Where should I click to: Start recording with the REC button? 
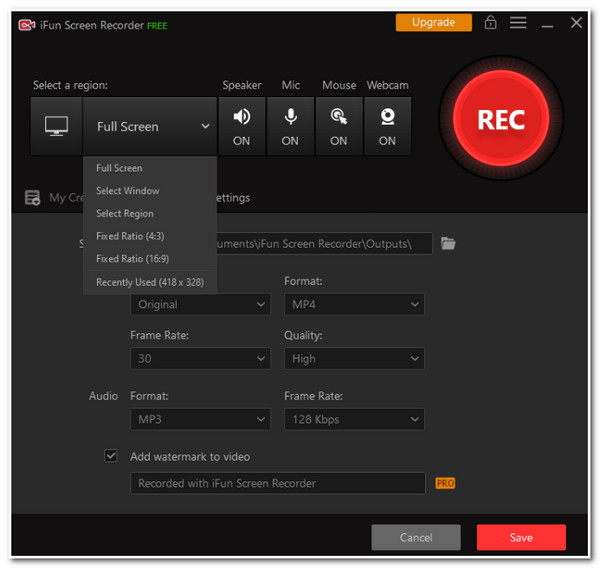pos(501,118)
